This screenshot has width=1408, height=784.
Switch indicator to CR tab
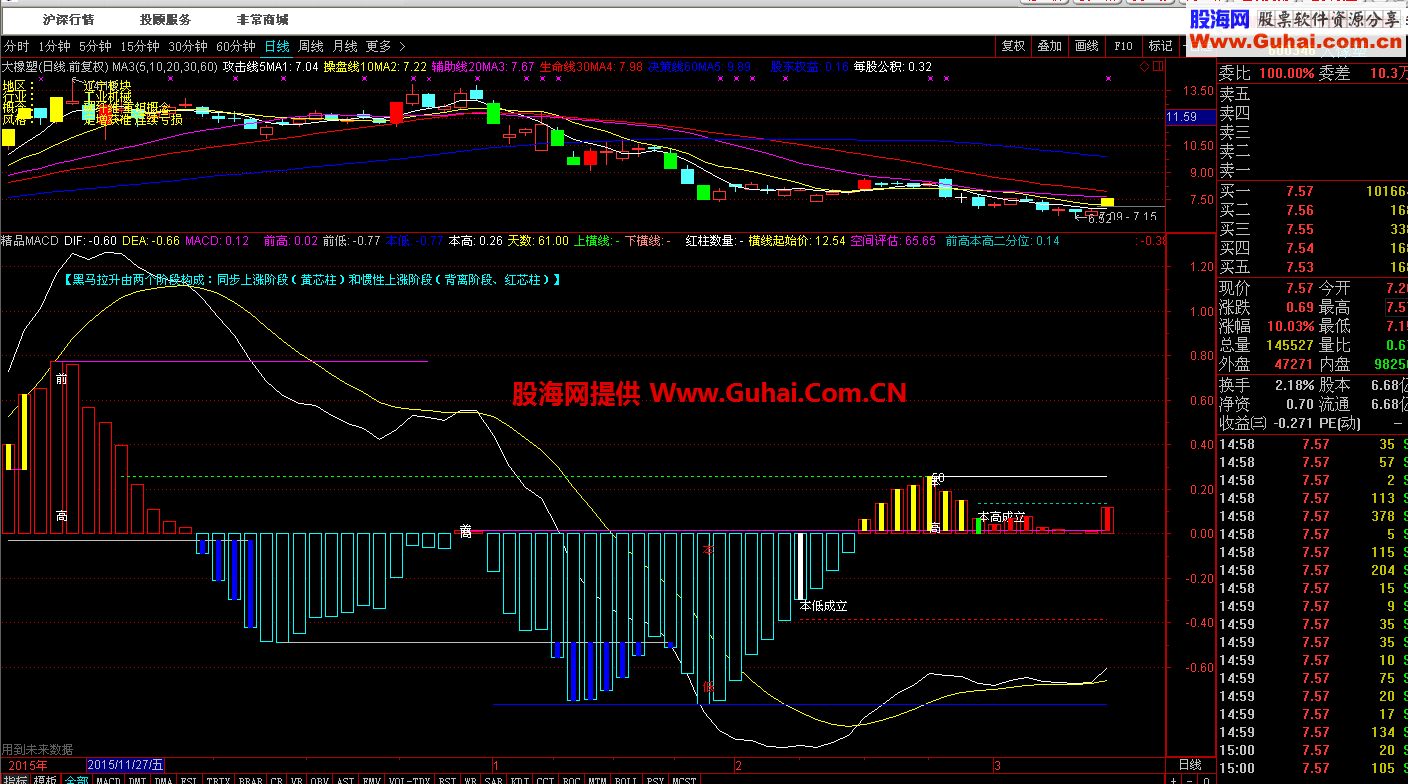[x=276, y=778]
